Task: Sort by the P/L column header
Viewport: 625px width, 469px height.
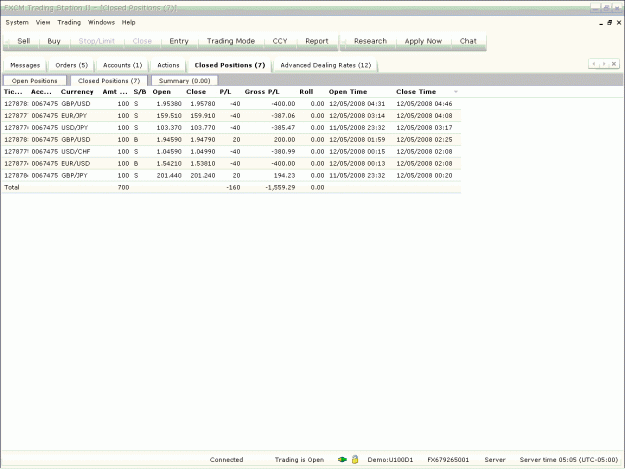Action: [226, 92]
